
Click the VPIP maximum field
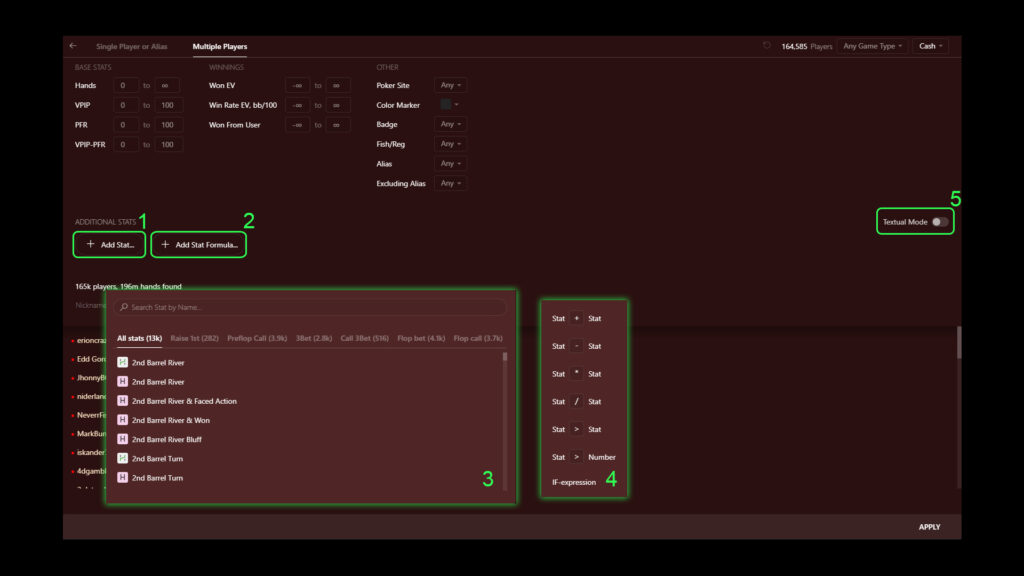(x=168, y=105)
